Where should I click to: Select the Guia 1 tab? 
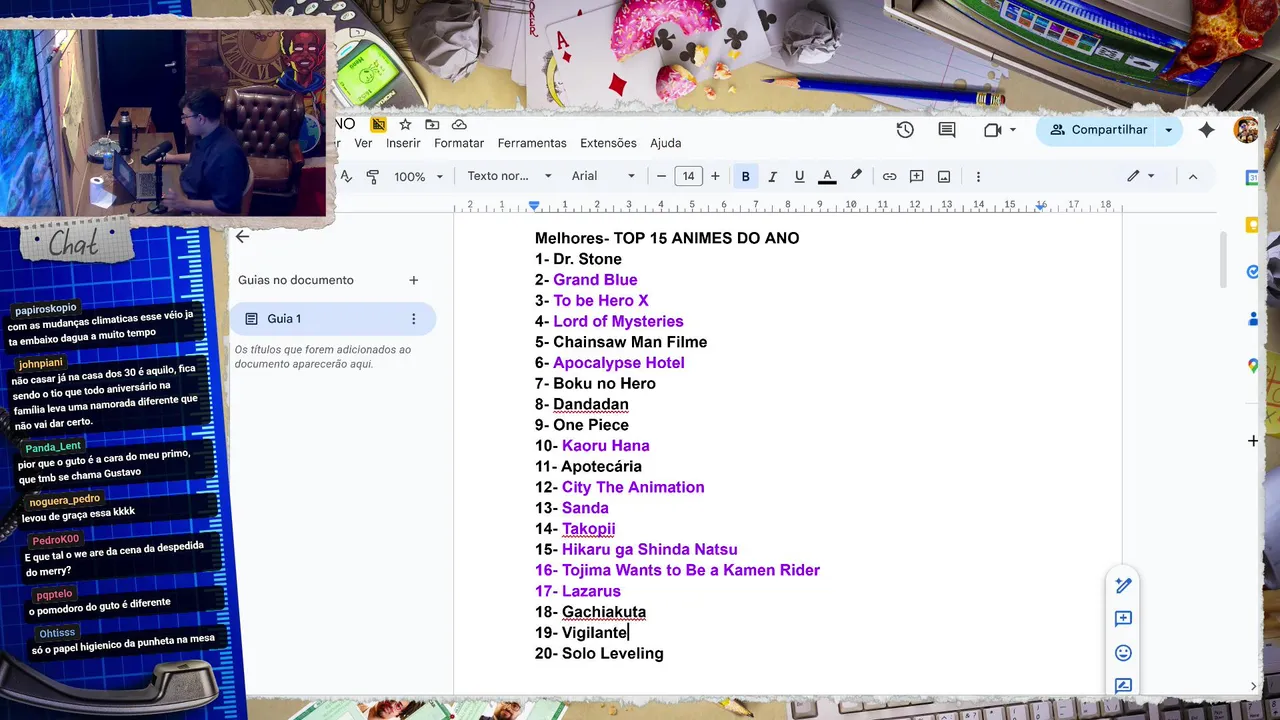coord(333,319)
